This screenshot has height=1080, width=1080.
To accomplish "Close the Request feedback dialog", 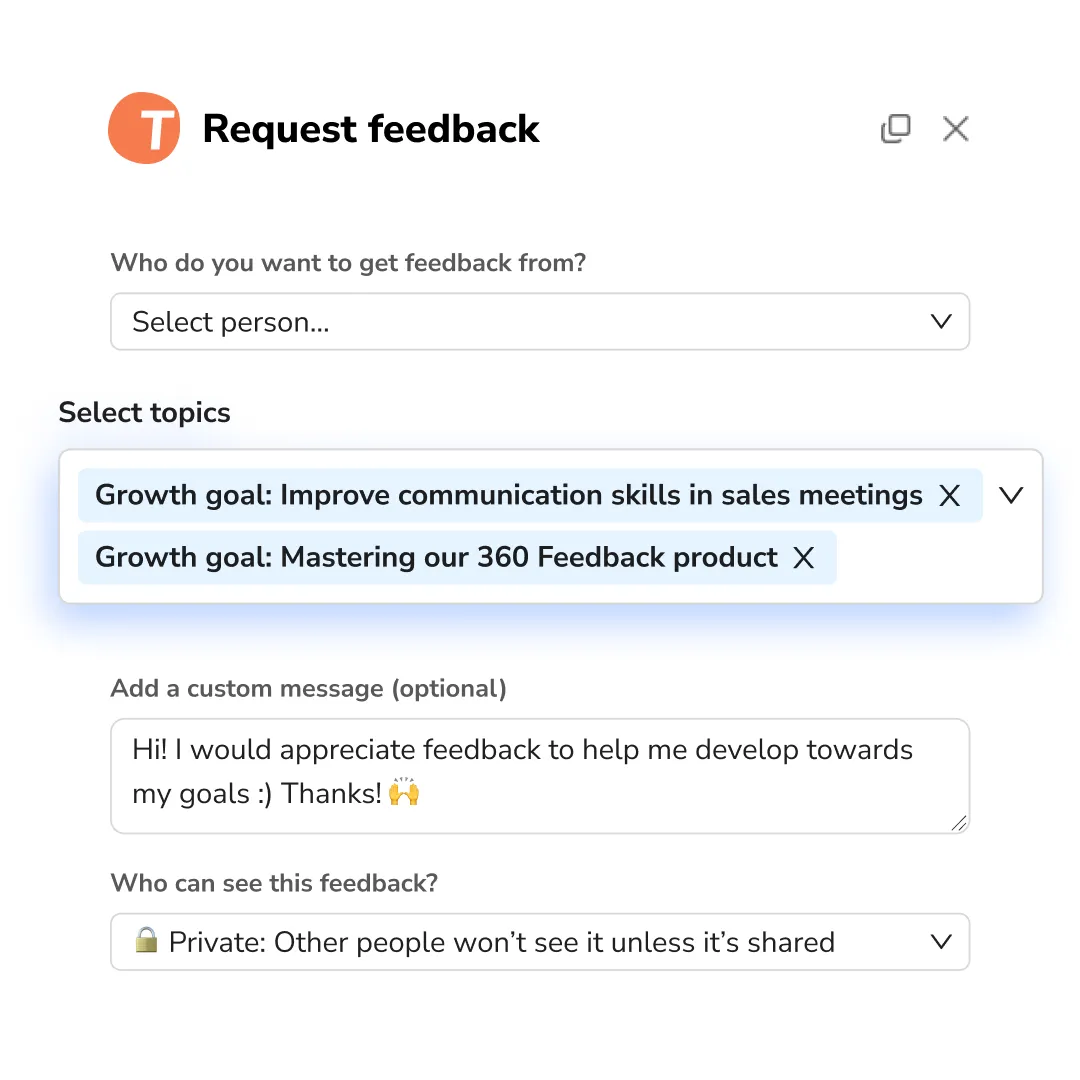I will pos(956,128).
